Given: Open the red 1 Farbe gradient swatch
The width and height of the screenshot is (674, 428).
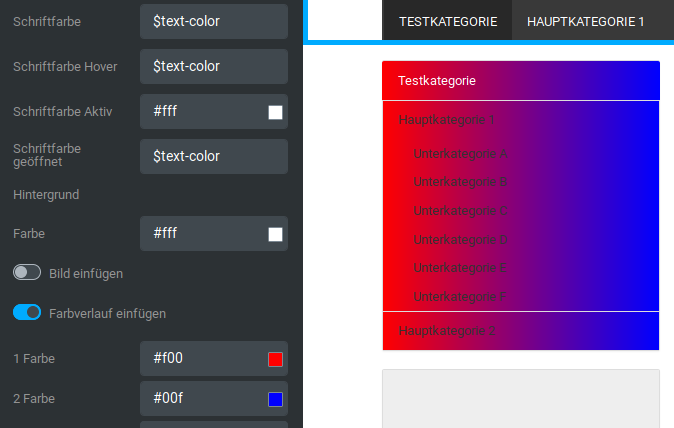Looking at the screenshot, I should coord(276,359).
